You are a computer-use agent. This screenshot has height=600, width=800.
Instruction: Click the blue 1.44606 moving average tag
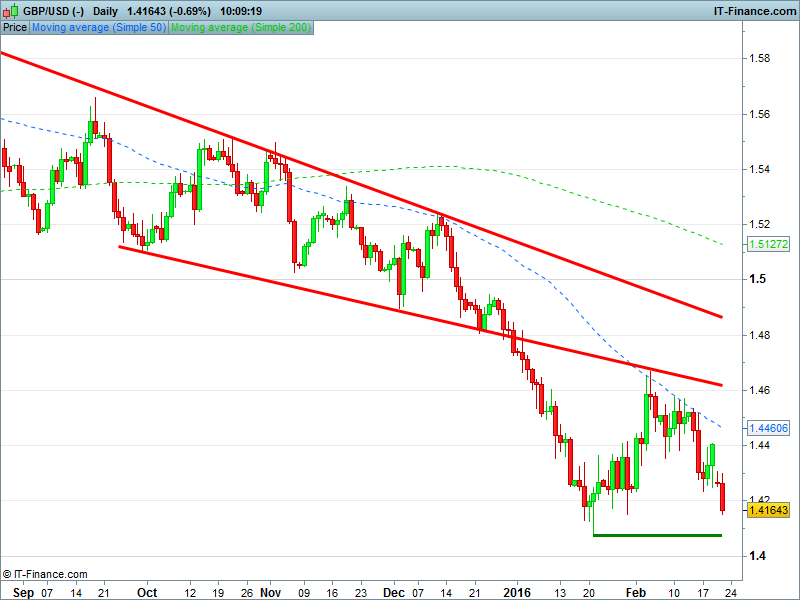pos(768,428)
